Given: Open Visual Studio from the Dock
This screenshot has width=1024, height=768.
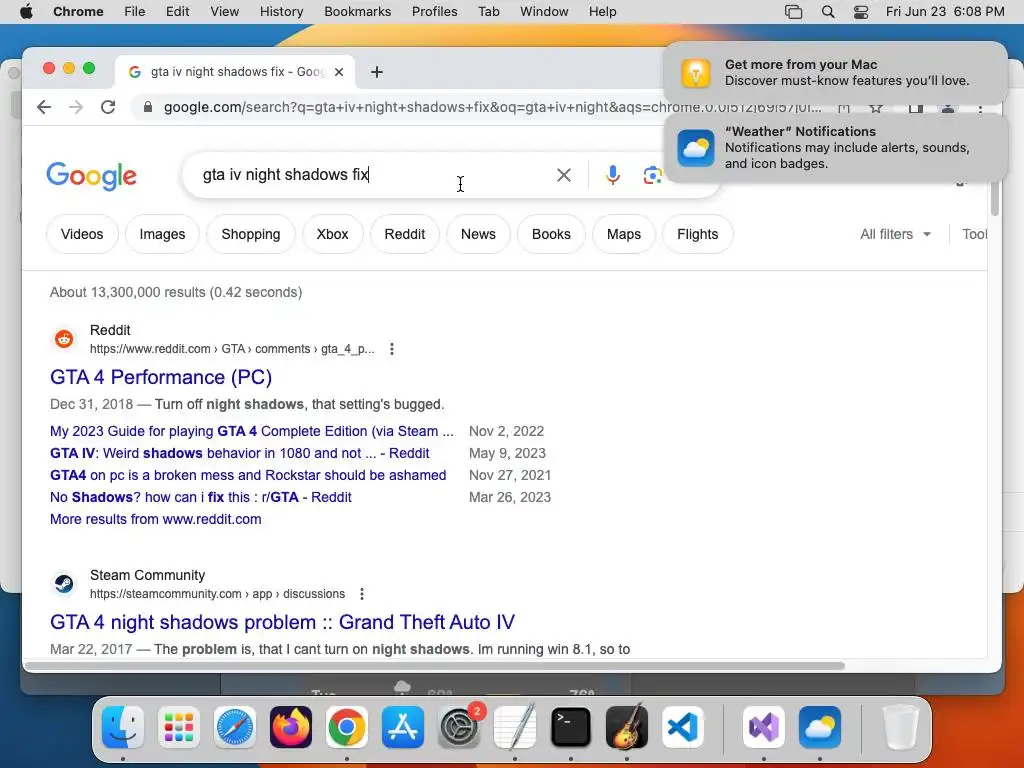Looking at the screenshot, I should (763, 728).
